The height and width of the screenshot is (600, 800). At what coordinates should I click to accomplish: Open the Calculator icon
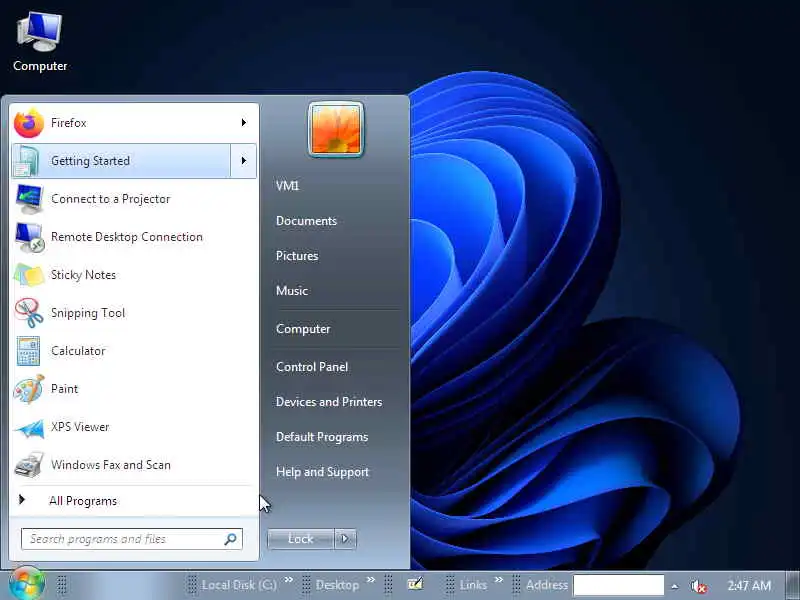click(x=28, y=351)
